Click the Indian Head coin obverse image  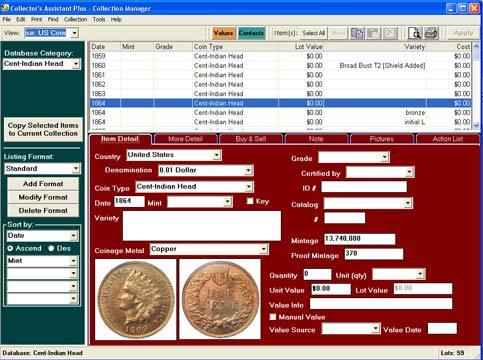coord(136,299)
